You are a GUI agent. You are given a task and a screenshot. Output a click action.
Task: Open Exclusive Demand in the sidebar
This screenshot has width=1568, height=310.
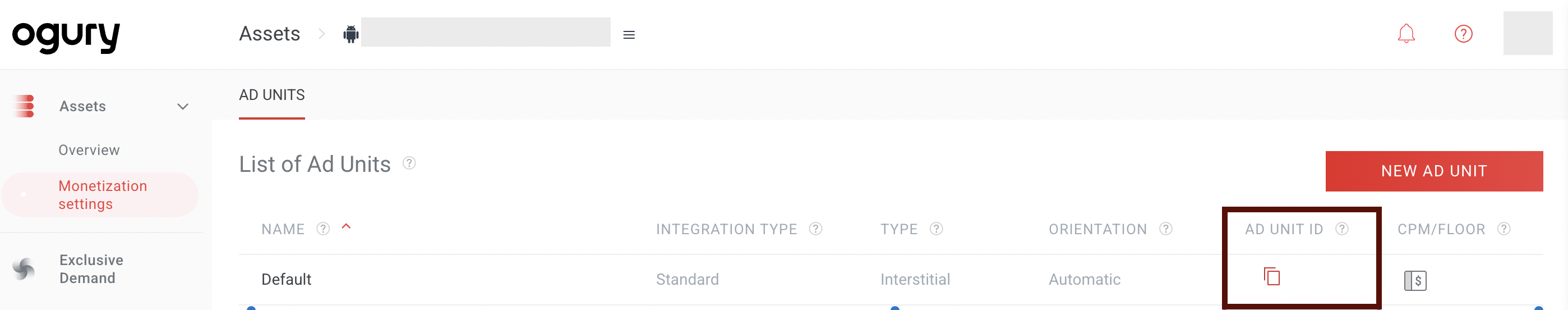coord(91,268)
